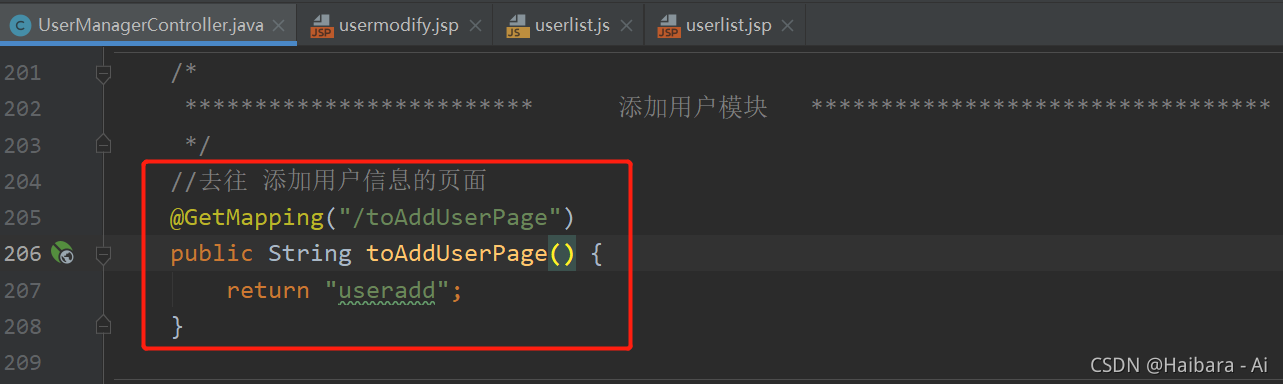Click the JSP file icon on usermodify.jsp tab

pos(321,25)
